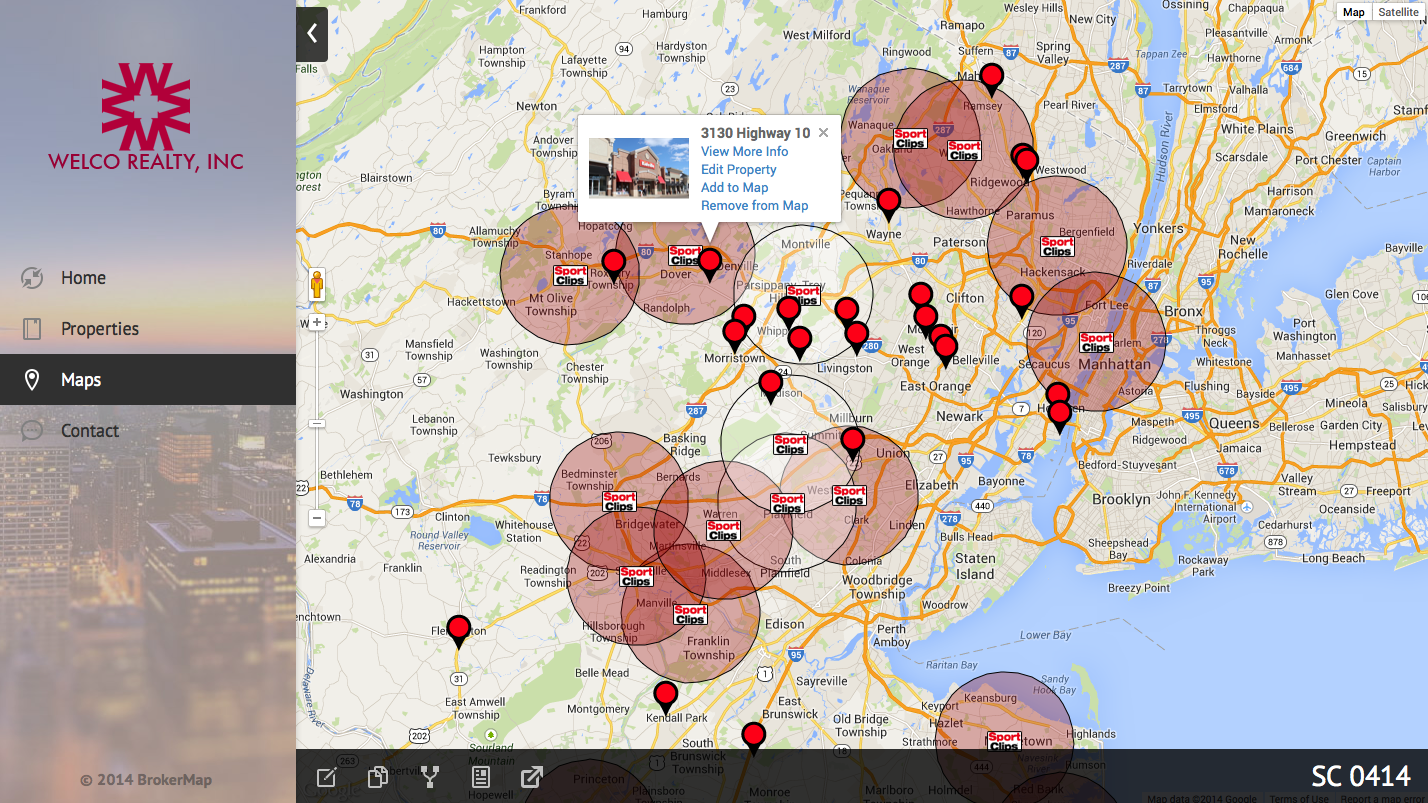Click the export external-link icon in bottom toolbar
The height and width of the screenshot is (803, 1428).
point(532,777)
